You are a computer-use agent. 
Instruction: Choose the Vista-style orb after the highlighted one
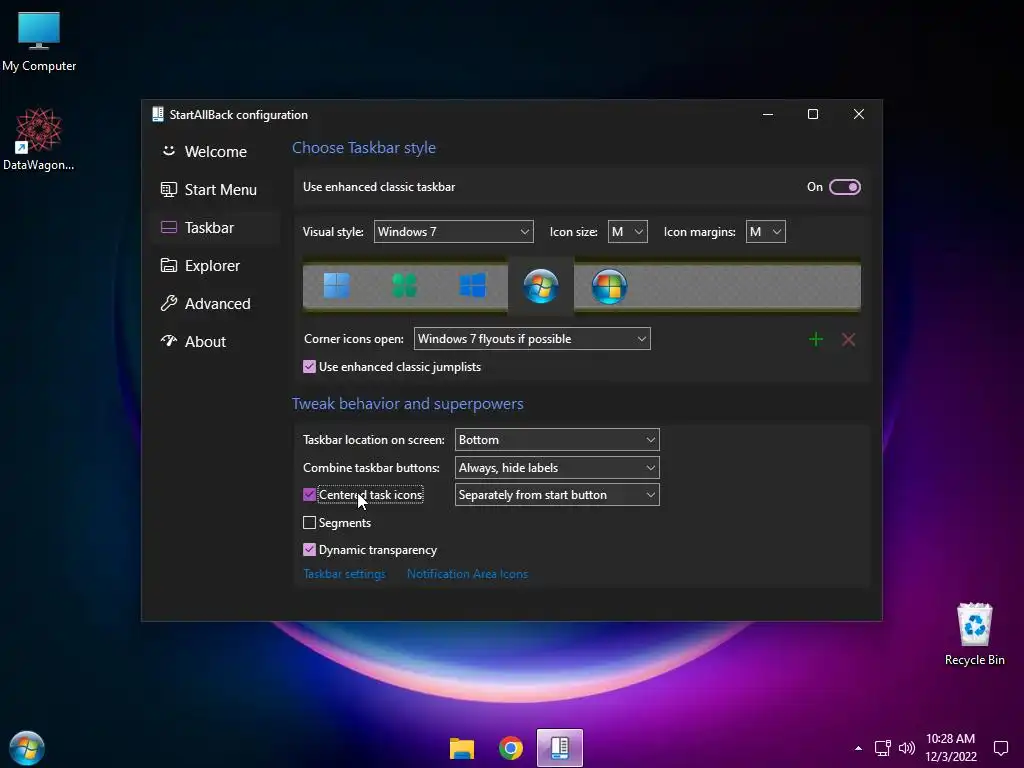coord(609,286)
